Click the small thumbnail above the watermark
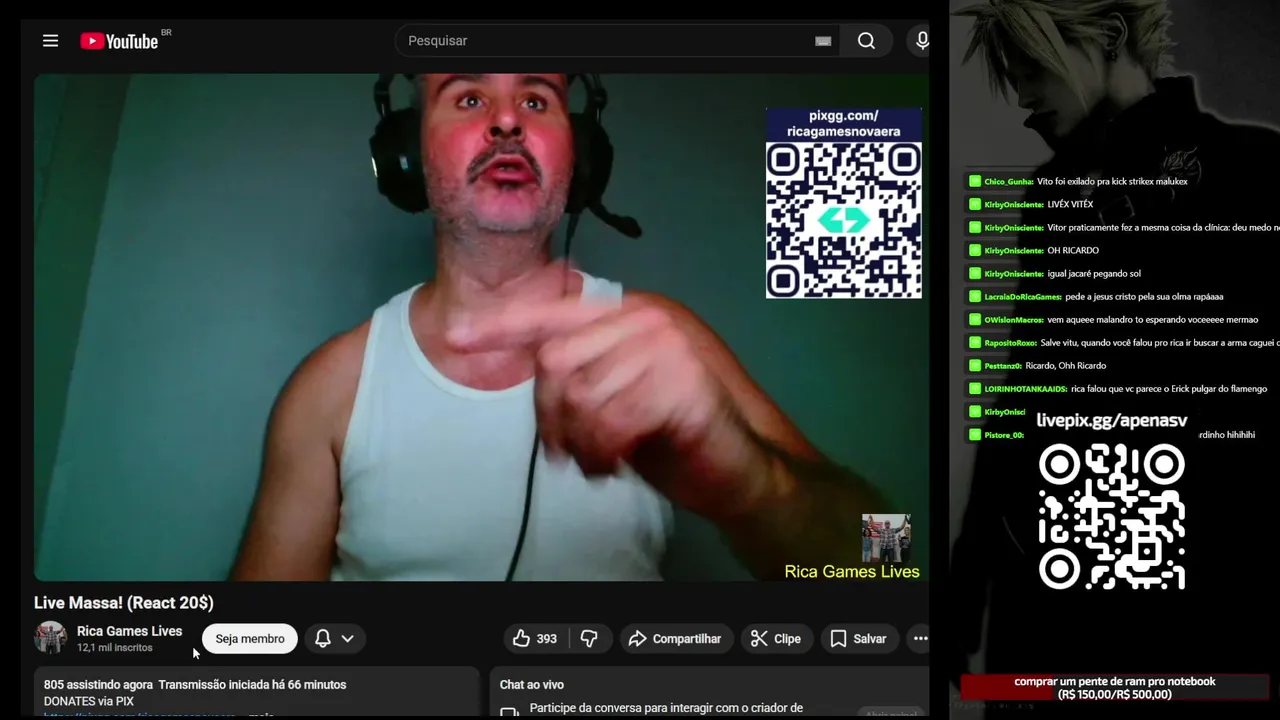Viewport: 1280px width, 720px height. pos(886,538)
